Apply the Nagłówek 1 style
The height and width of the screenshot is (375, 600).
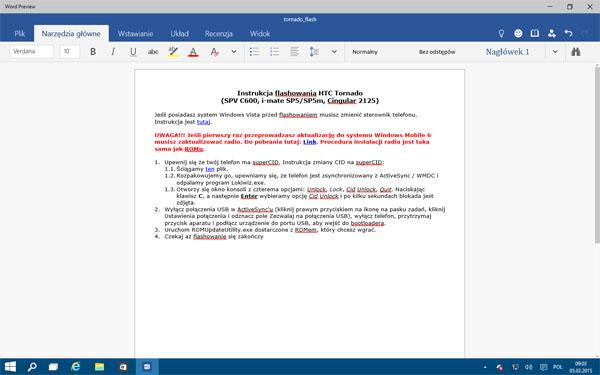click(507, 52)
